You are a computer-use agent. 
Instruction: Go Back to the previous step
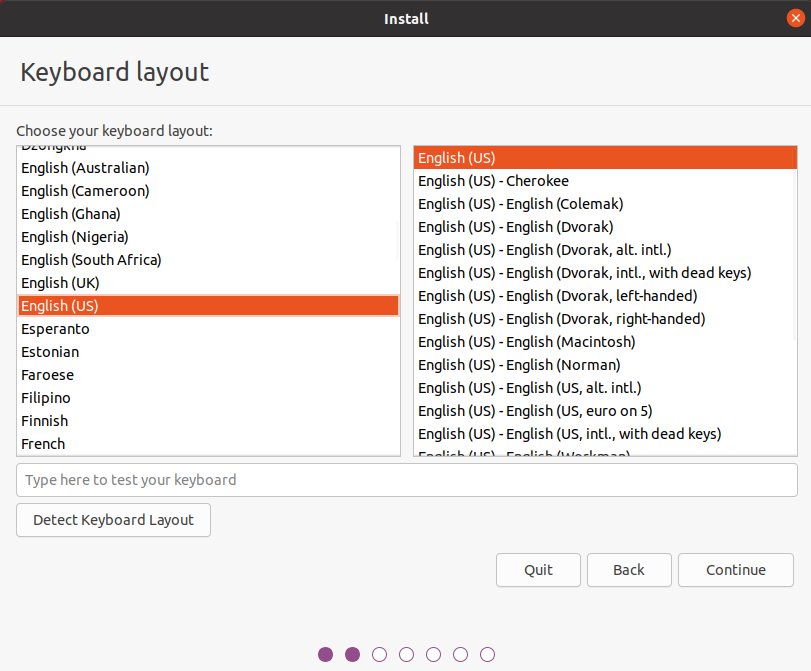click(628, 570)
